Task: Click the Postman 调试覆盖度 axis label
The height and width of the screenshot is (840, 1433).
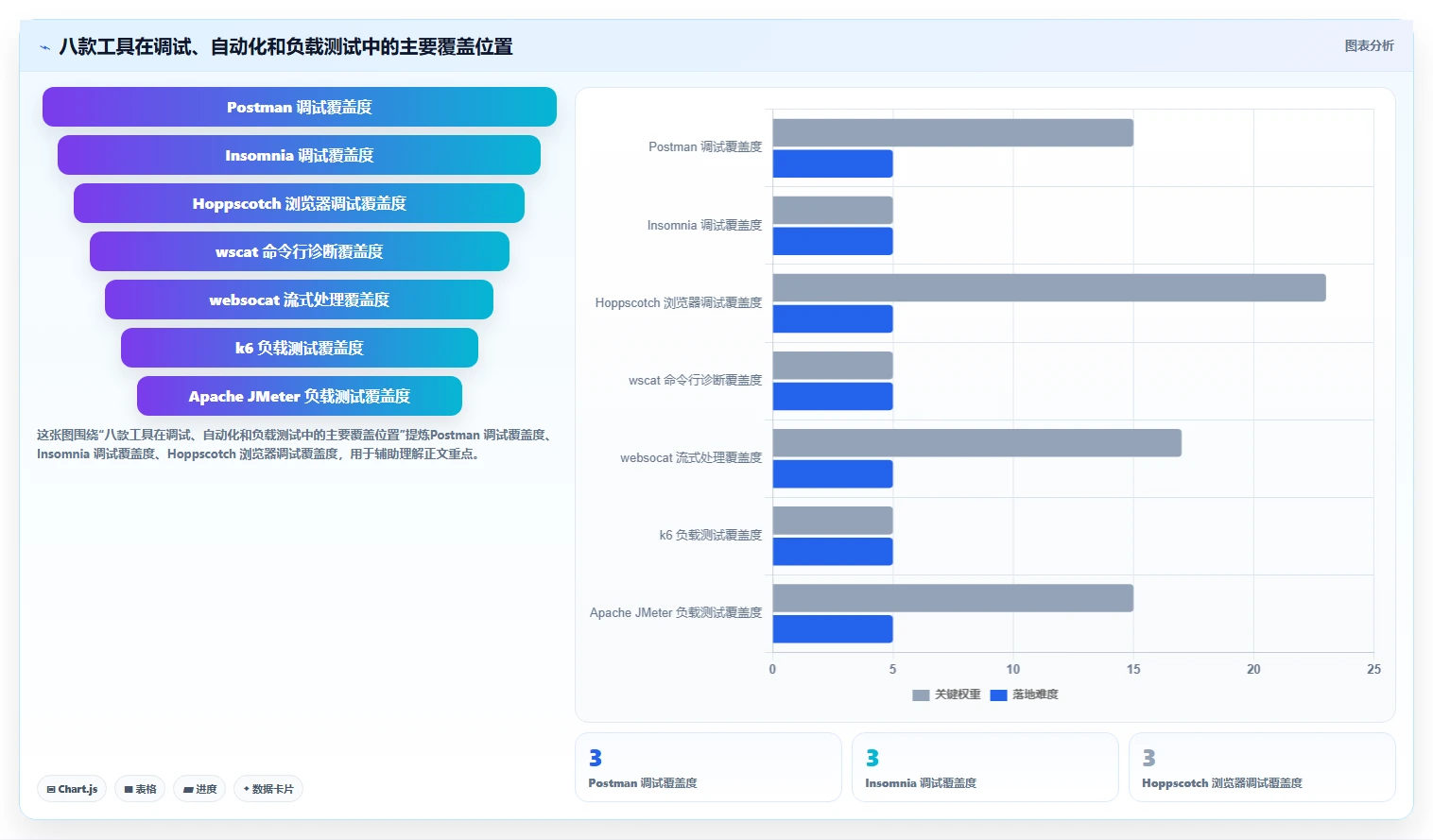Action: pyautogui.click(x=705, y=147)
